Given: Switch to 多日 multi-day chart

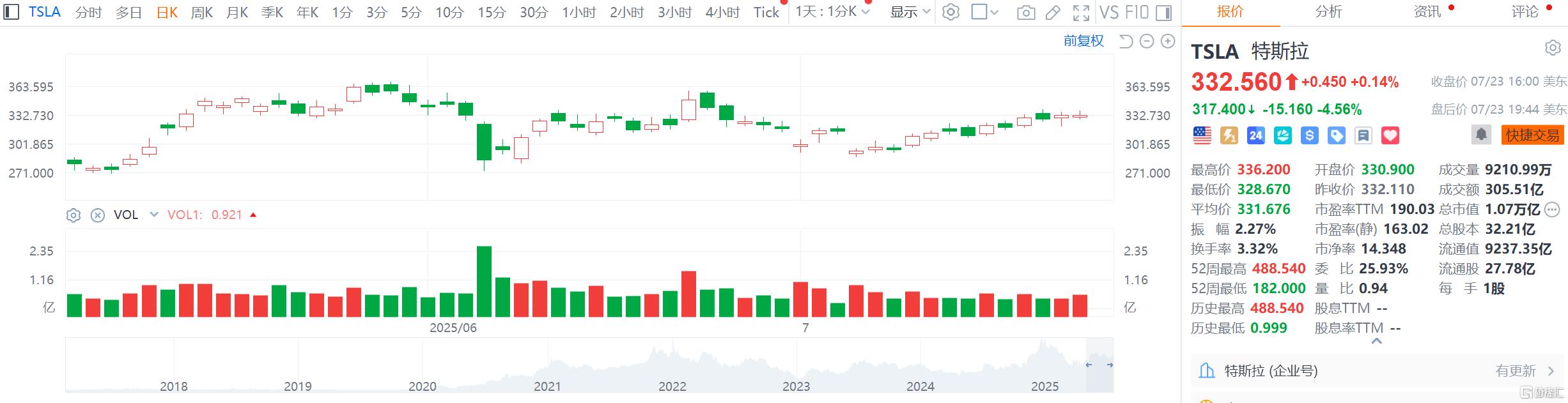Looking at the screenshot, I should coord(128,12).
